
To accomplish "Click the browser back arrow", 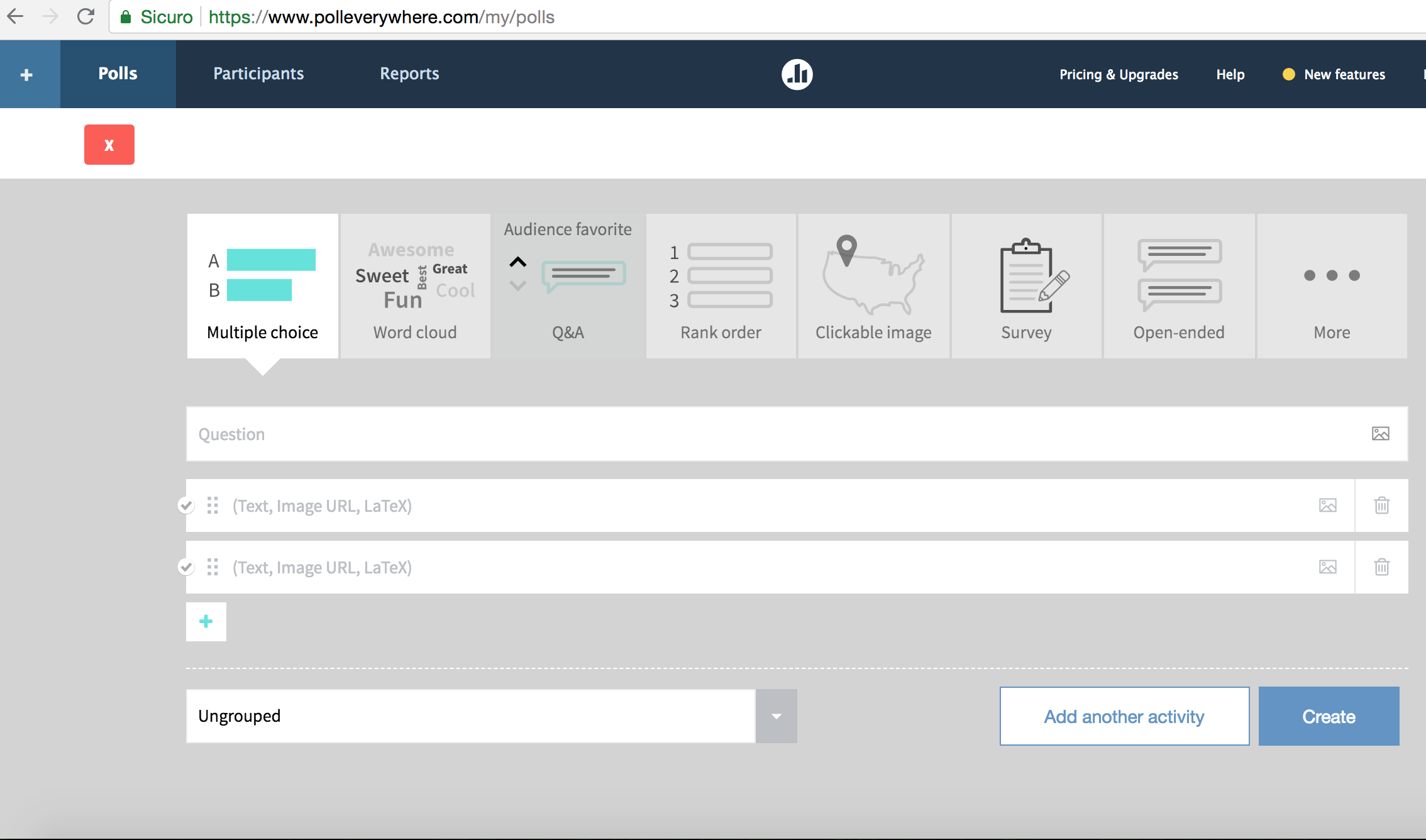I will point(15,16).
